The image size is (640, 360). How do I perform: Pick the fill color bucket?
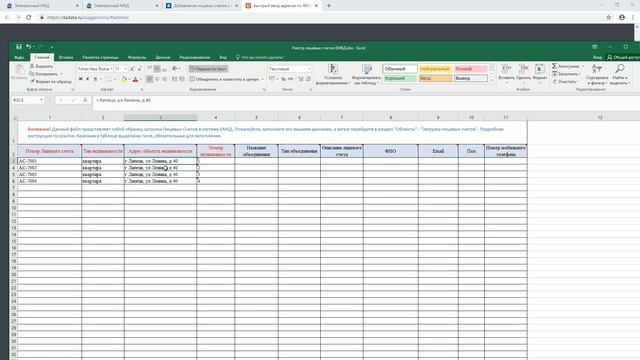click(124, 79)
